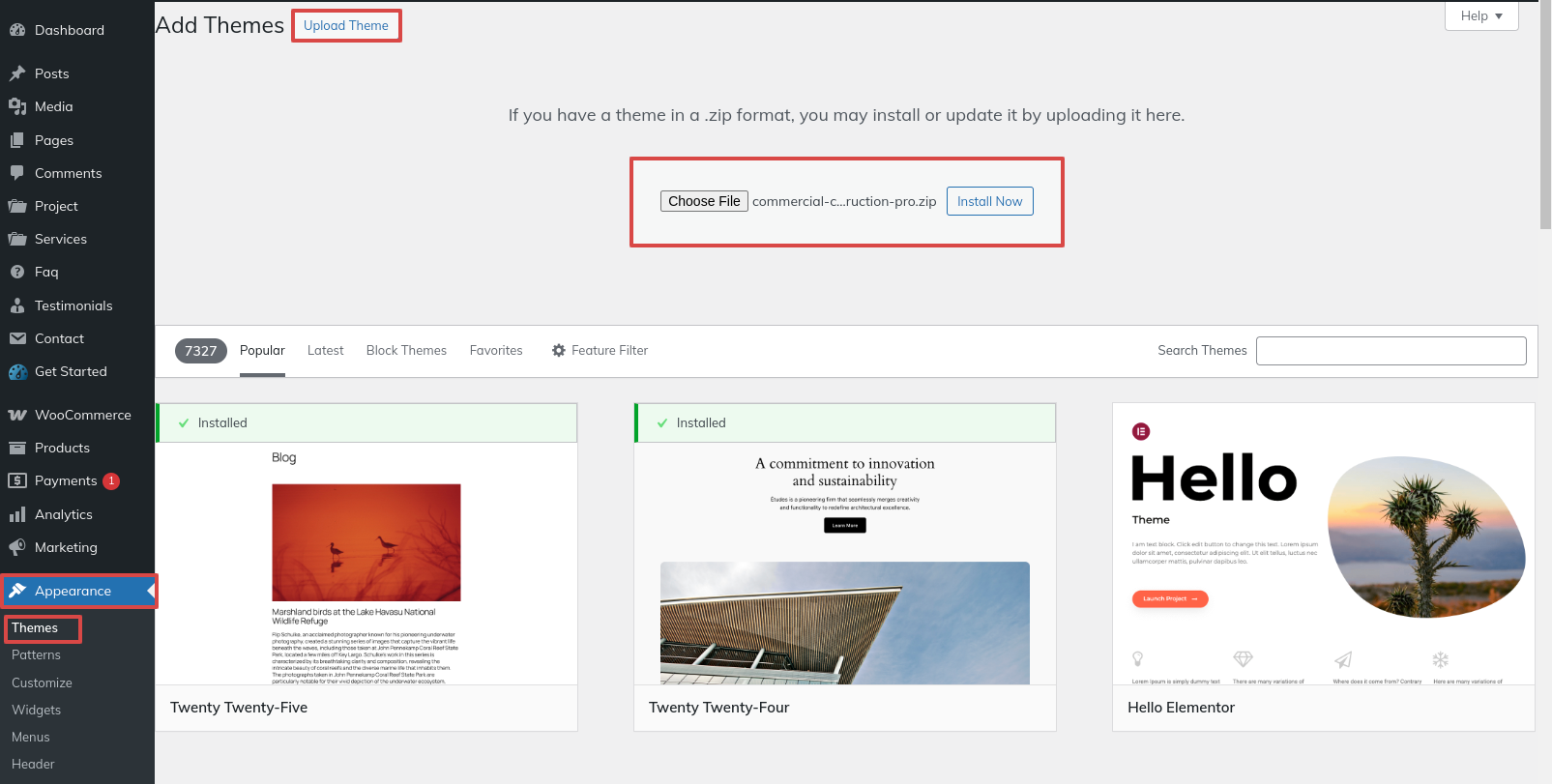Click the Install Now button

click(989, 201)
